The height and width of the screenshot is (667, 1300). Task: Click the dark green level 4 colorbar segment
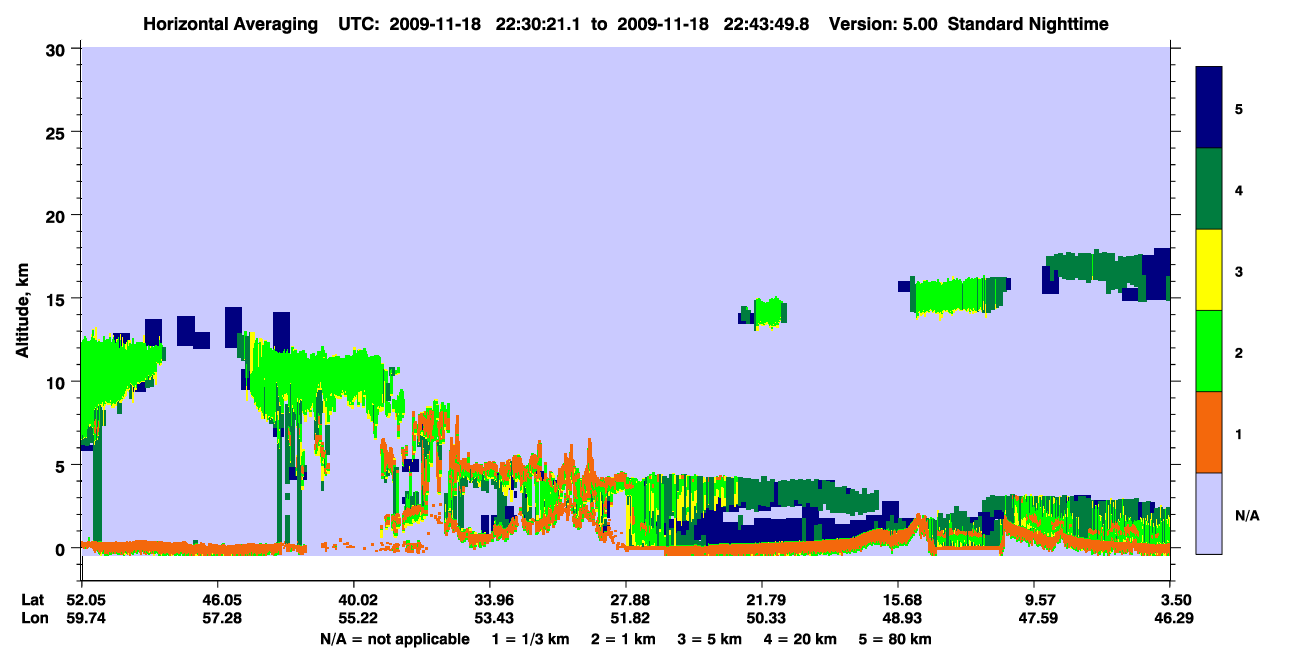[x=1209, y=189]
